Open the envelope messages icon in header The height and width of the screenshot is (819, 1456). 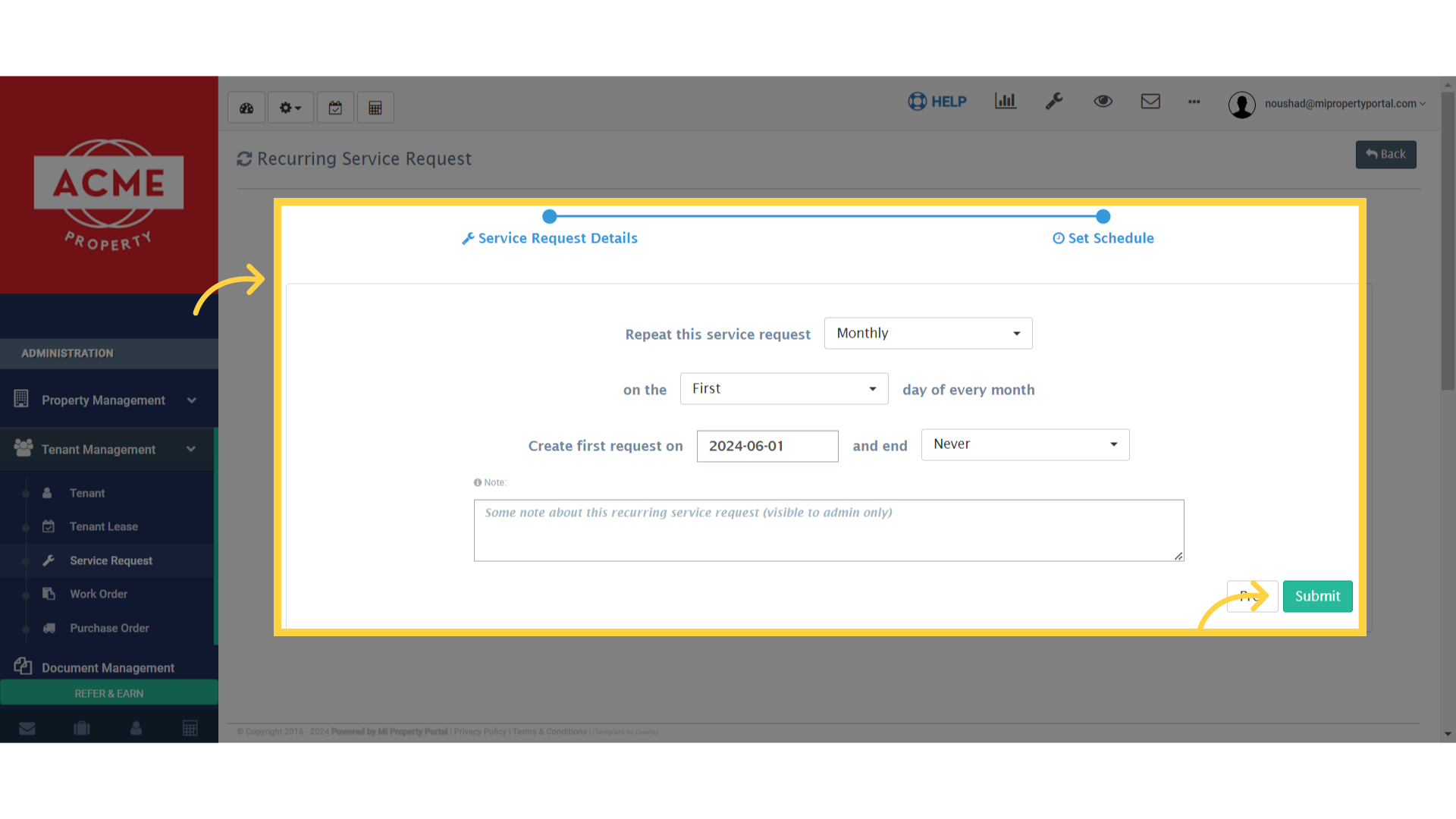(1150, 101)
